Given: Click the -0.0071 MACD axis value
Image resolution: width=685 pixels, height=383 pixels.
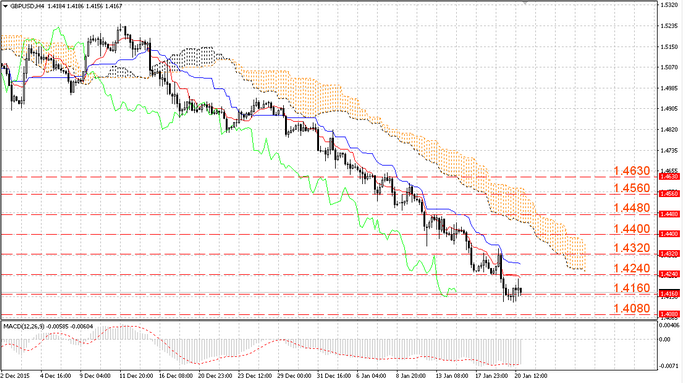Looking at the screenshot, I should [x=670, y=366].
